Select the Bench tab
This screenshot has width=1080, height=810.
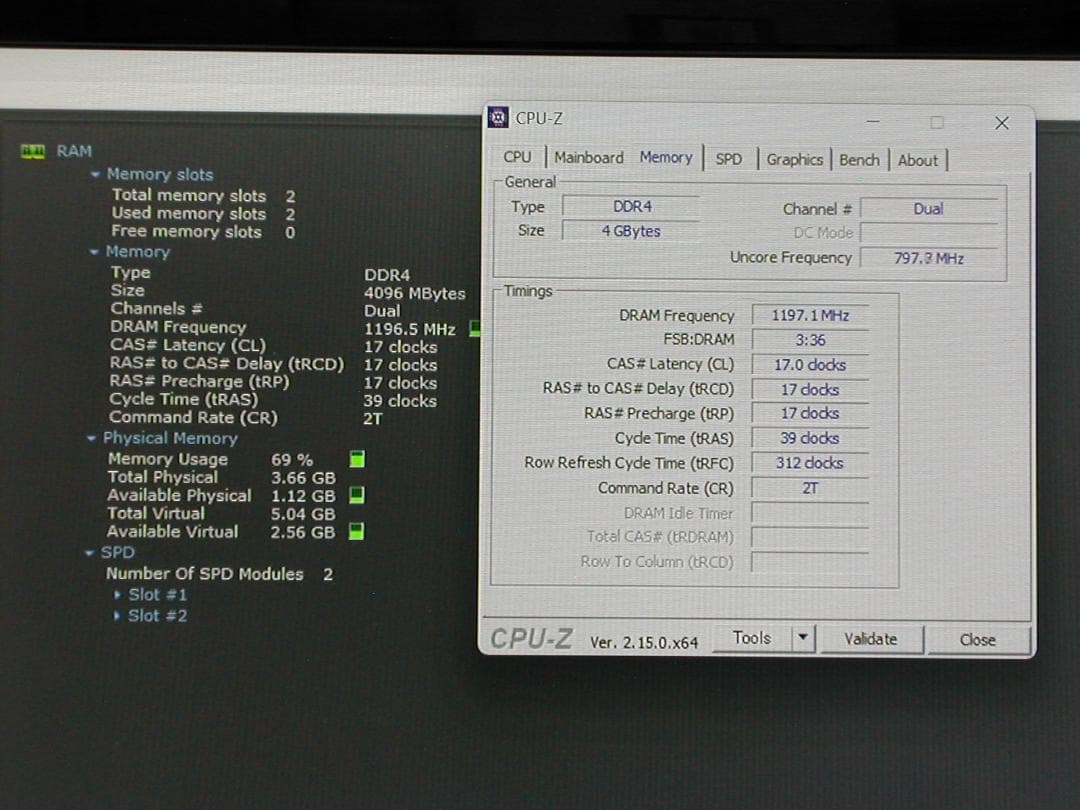coord(859,159)
